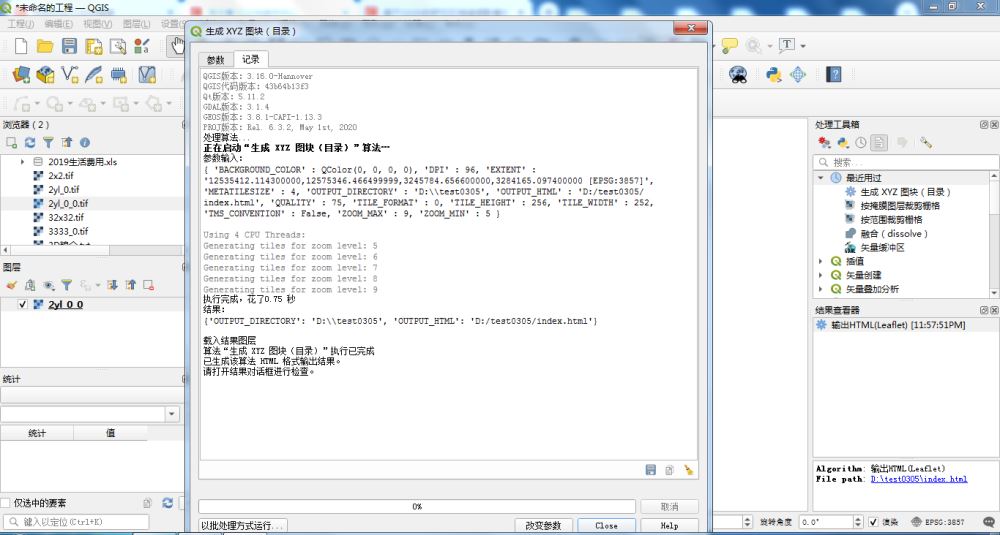Click the browser panel Refresh icon
1000x535 pixels.
[x=31, y=143]
